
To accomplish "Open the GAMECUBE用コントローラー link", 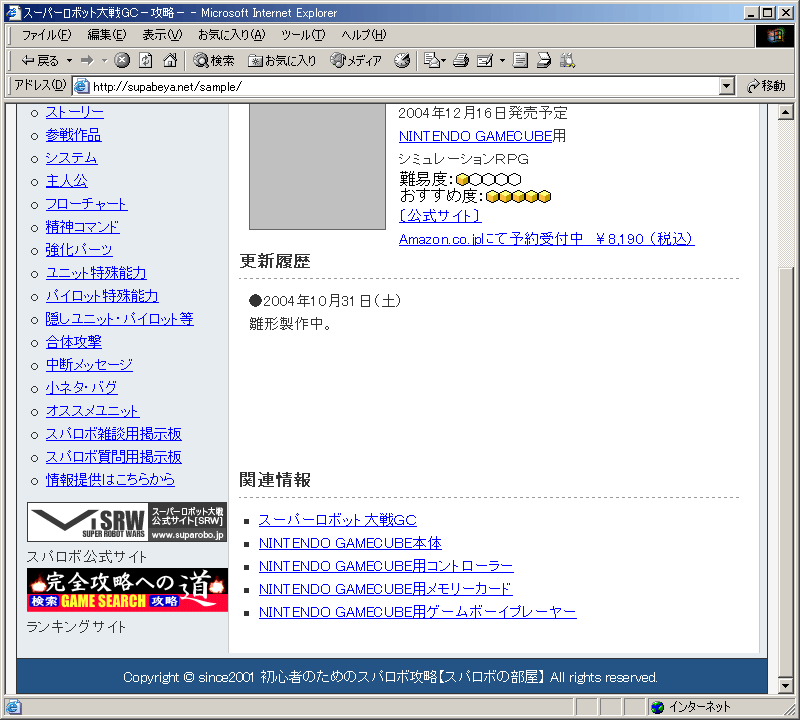I will coord(386,566).
